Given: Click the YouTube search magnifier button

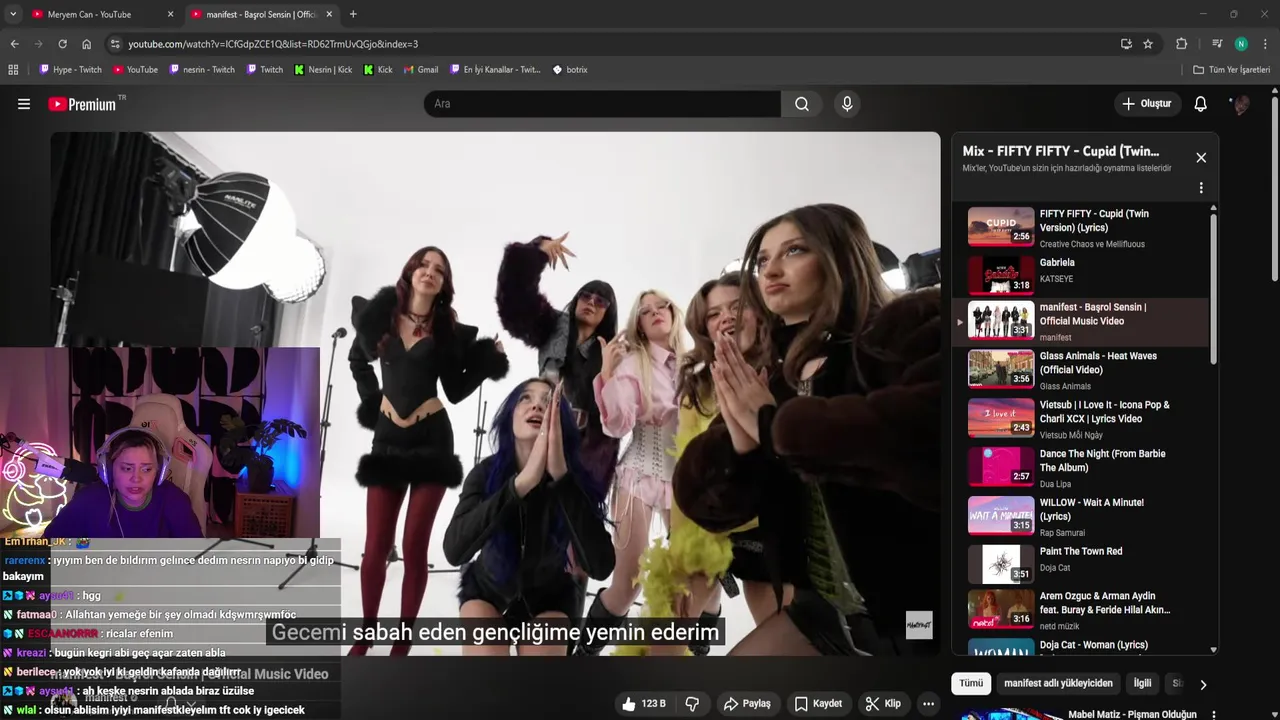Looking at the screenshot, I should coord(802,104).
